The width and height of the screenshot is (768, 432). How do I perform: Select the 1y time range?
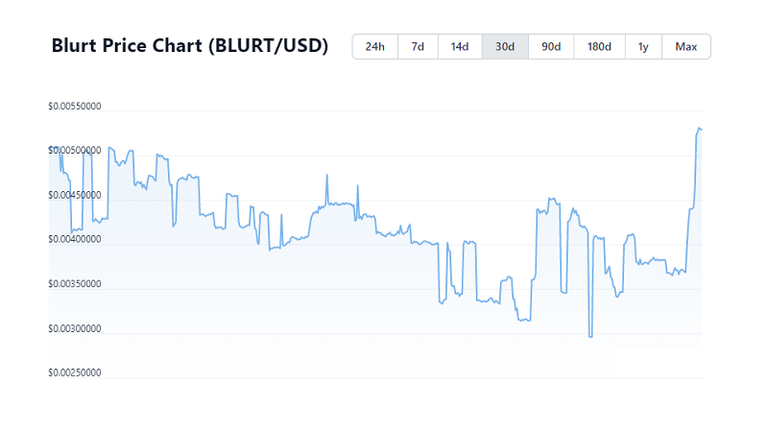tap(644, 47)
